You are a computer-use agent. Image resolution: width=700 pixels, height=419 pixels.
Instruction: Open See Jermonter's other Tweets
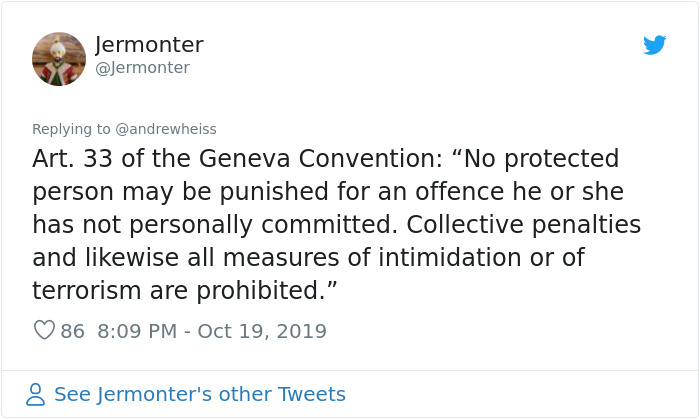pyautogui.click(x=199, y=394)
